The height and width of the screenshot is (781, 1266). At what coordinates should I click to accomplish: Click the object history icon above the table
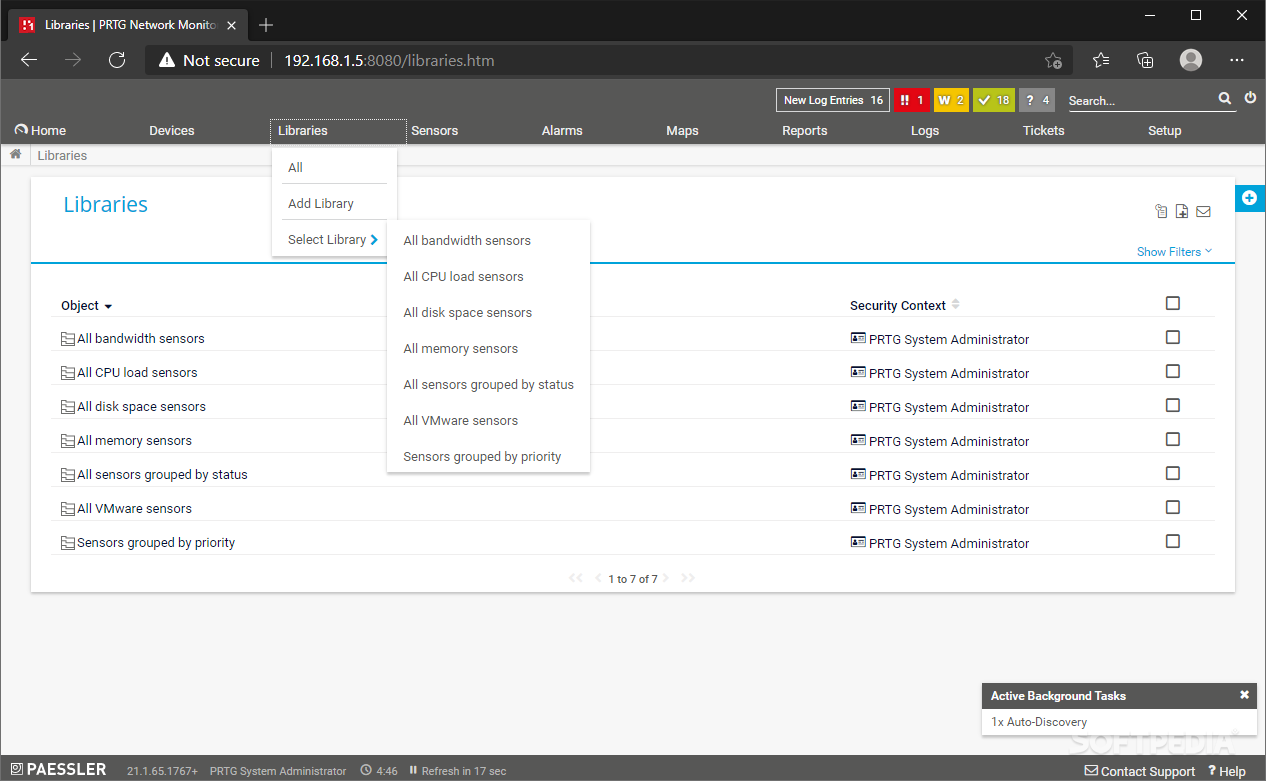tap(1161, 211)
